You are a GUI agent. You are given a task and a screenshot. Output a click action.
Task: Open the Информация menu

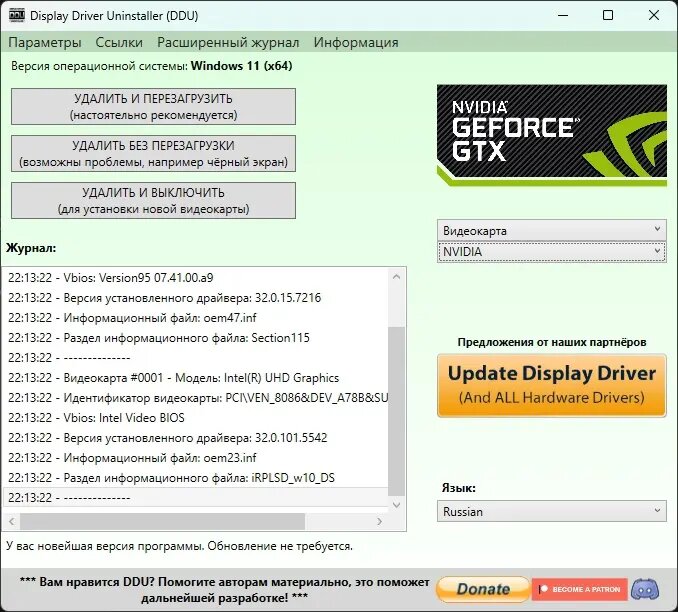point(356,42)
